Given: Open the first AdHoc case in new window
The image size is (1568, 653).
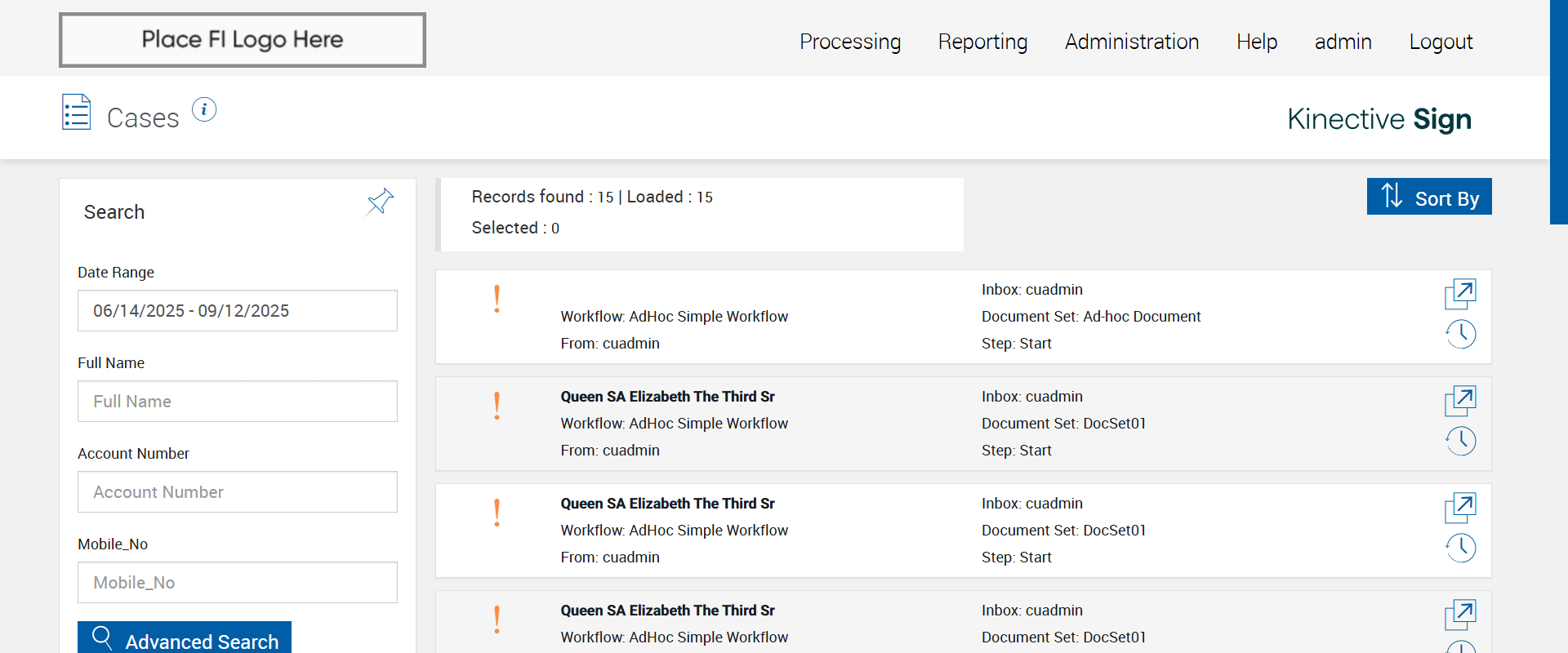Looking at the screenshot, I should click(x=1460, y=294).
